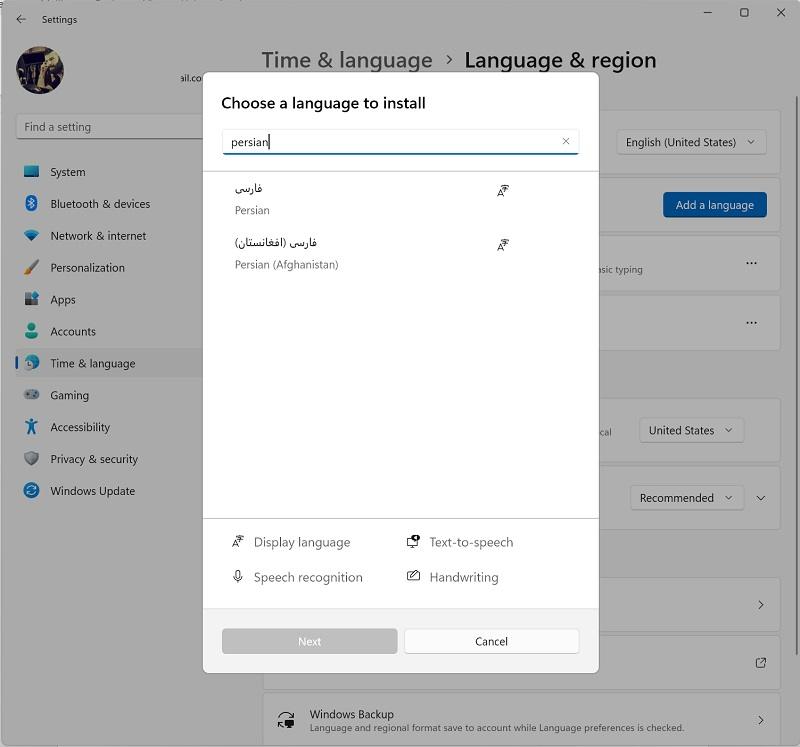Expand the regional format chevron
Image resolution: width=800 pixels, height=747 pixels.
[761, 498]
